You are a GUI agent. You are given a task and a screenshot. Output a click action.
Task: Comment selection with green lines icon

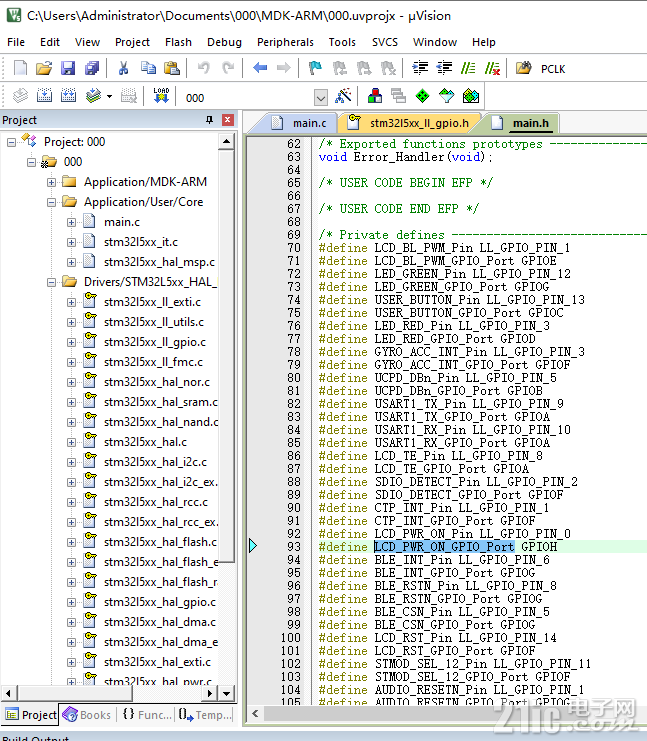(468, 69)
